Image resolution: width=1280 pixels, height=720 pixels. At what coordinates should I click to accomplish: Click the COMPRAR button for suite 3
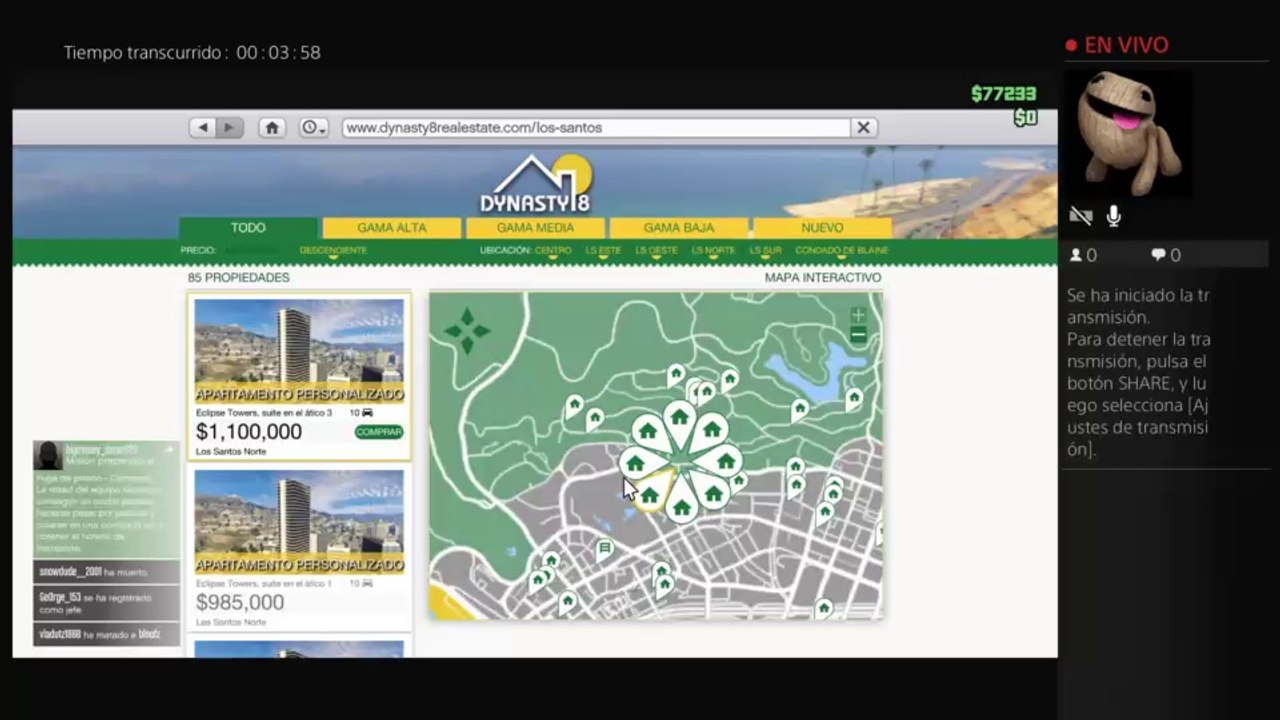(x=379, y=432)
